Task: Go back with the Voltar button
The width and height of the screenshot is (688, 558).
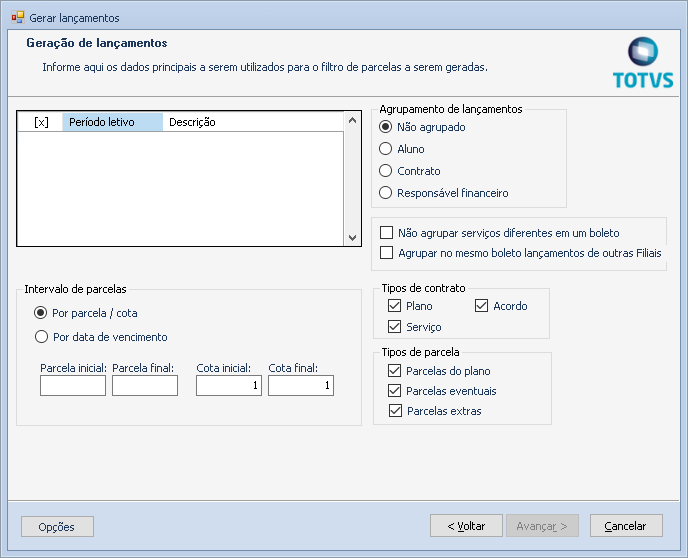Action: pyautogui.click(x=466, y=526)
